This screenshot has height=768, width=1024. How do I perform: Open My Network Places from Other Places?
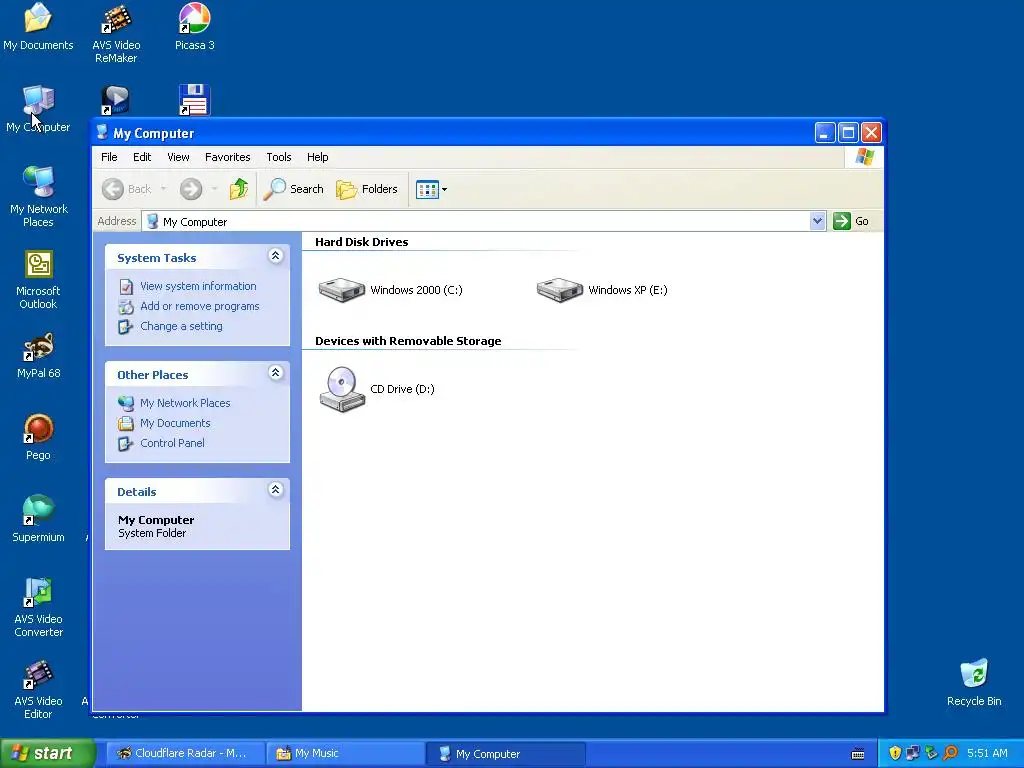coord(185,404)
